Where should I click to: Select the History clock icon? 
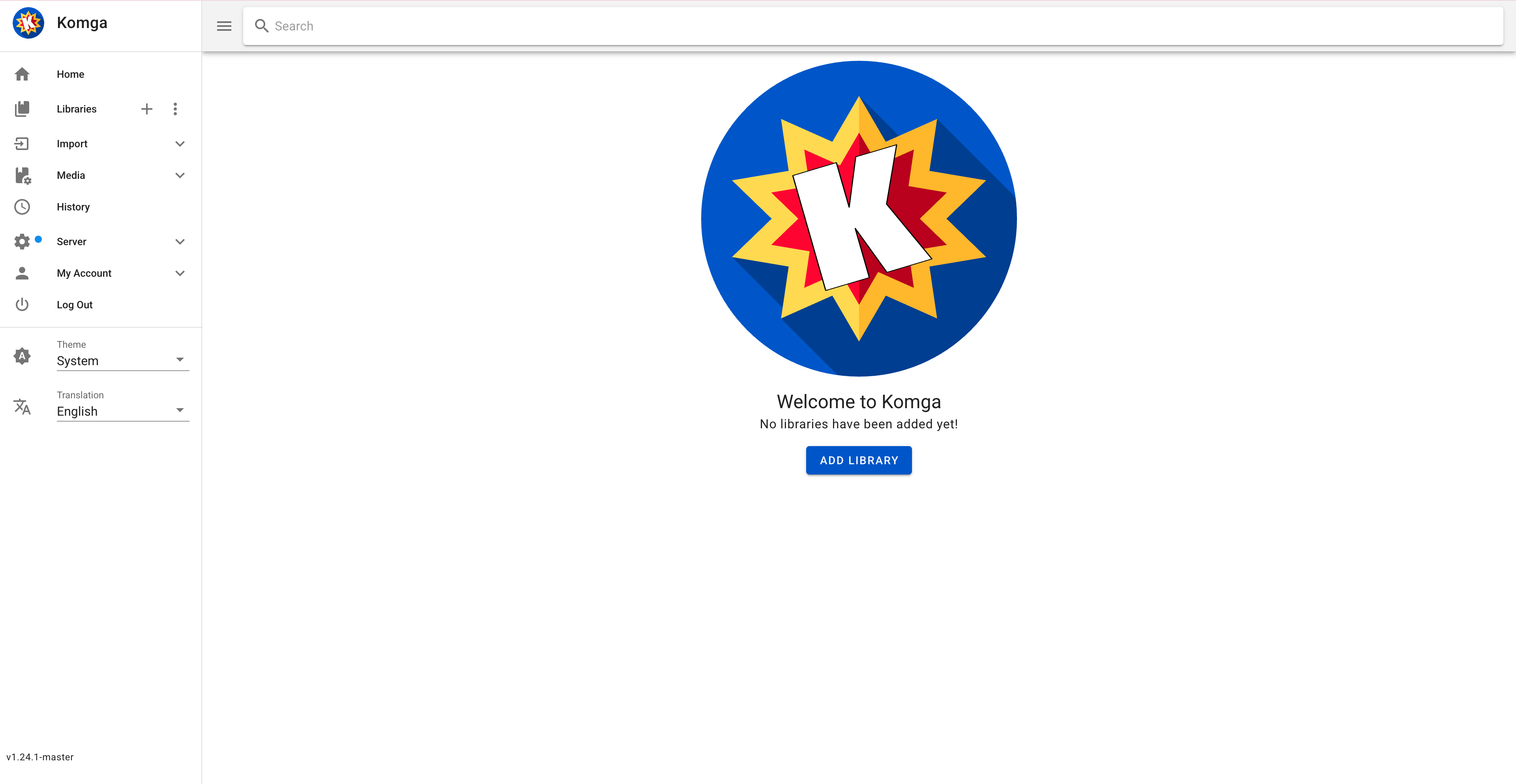[x=23, y=206]
